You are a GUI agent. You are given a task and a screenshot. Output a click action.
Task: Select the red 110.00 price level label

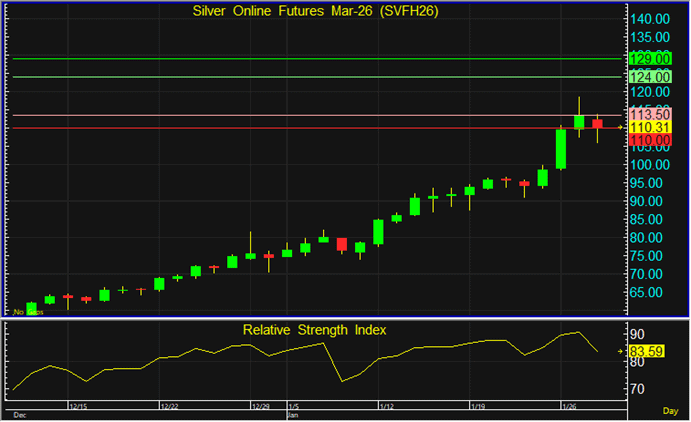650,140
